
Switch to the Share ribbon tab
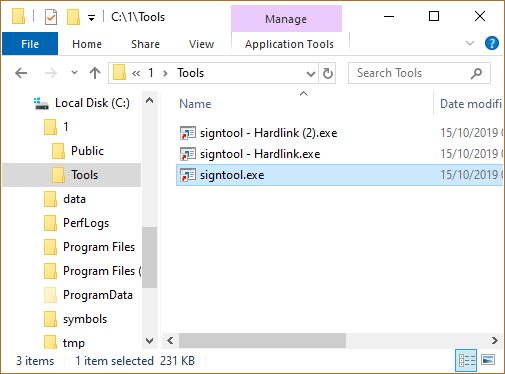(145, 44)
